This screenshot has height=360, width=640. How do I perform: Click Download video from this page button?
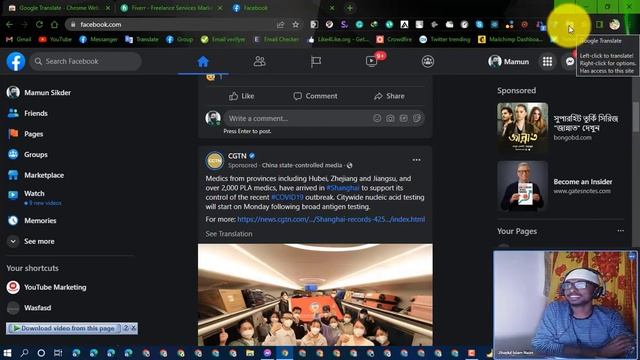click(64, 328)
